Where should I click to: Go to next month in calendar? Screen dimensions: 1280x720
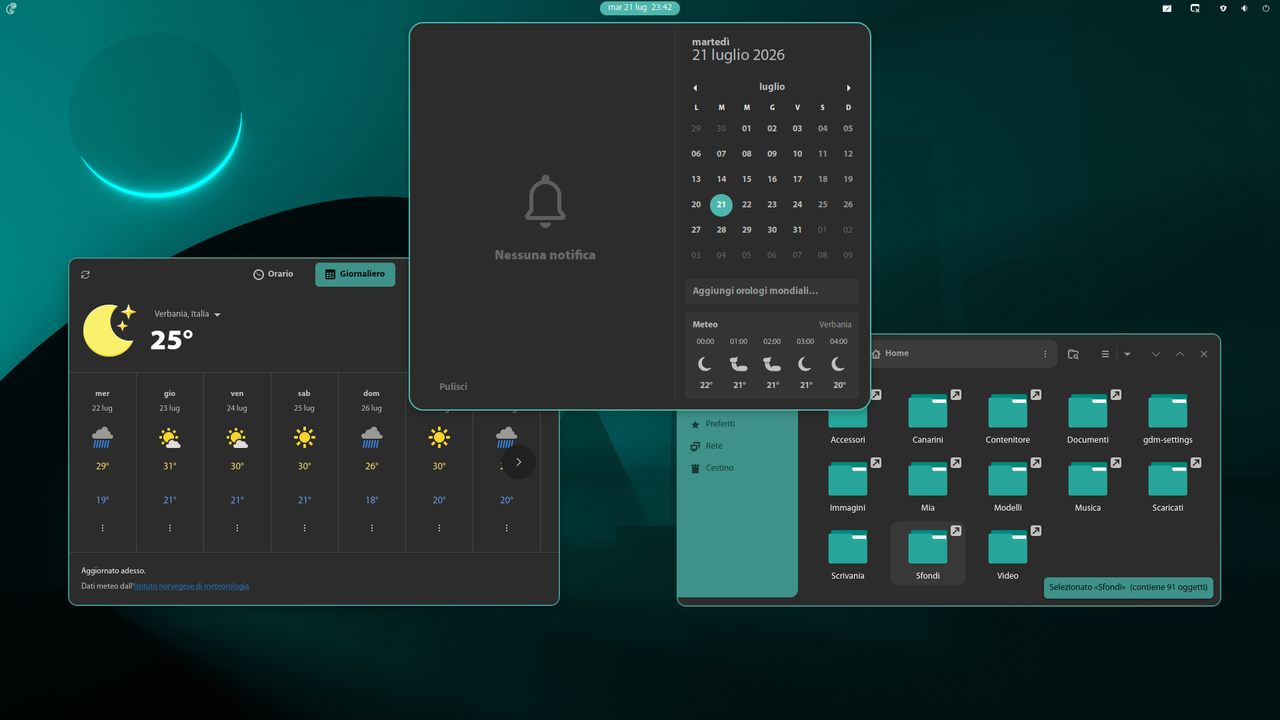pyautogui.click(x=849, y=88)
